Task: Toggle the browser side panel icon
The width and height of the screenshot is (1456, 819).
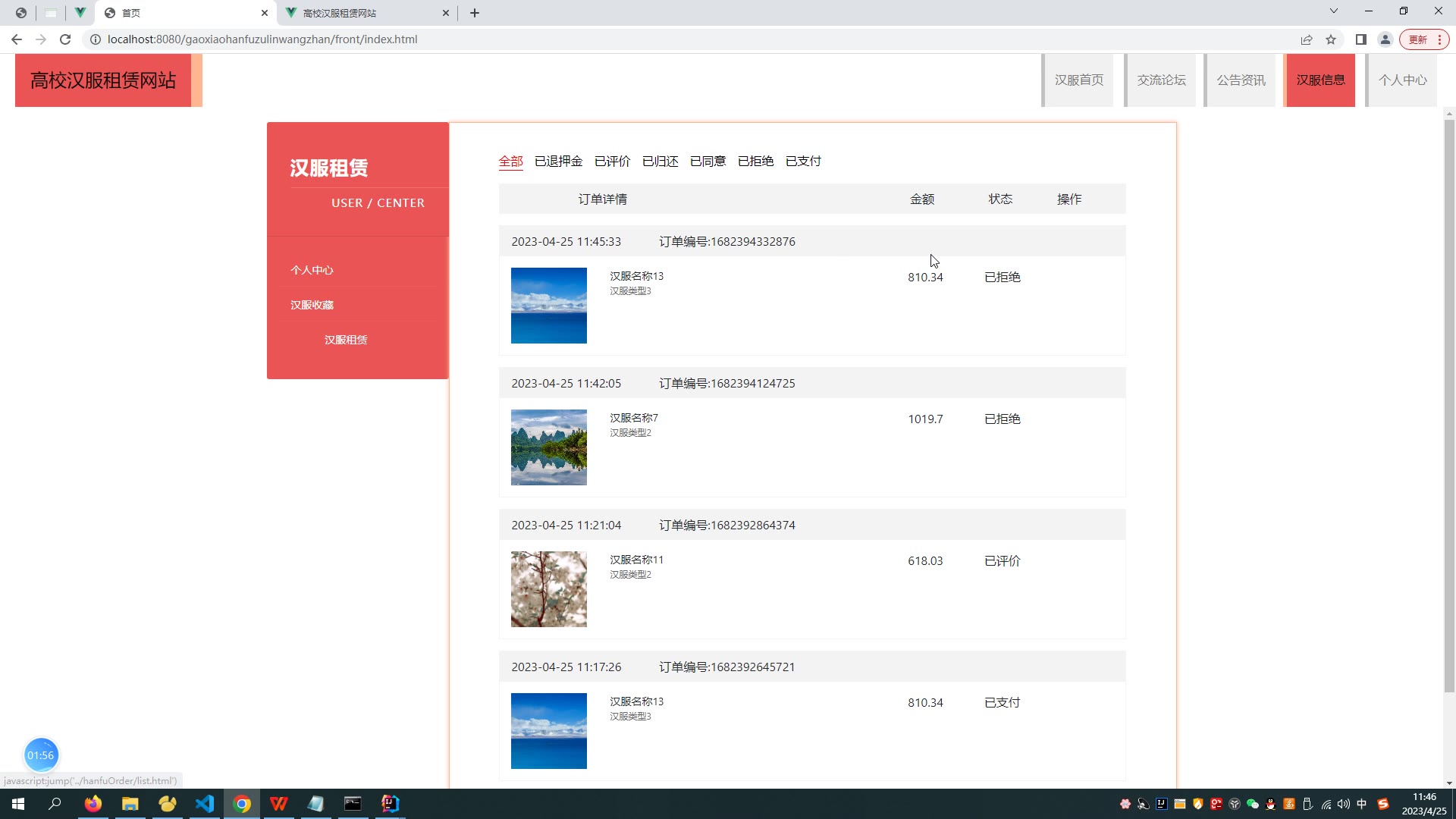Action: coord(1361,39)
